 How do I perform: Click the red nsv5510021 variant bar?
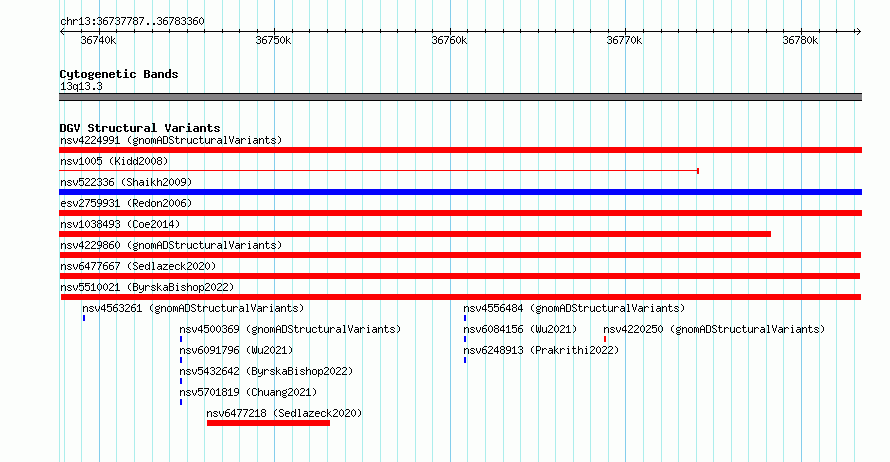coord(461,297)
